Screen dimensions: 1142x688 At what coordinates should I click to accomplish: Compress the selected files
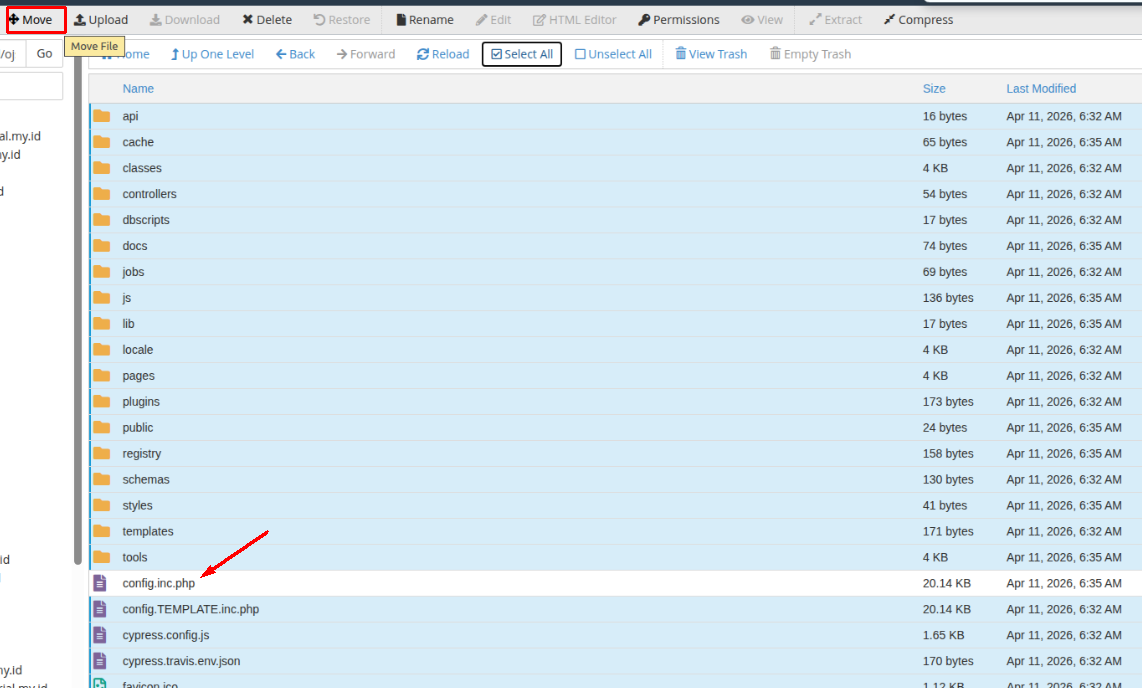918,20
